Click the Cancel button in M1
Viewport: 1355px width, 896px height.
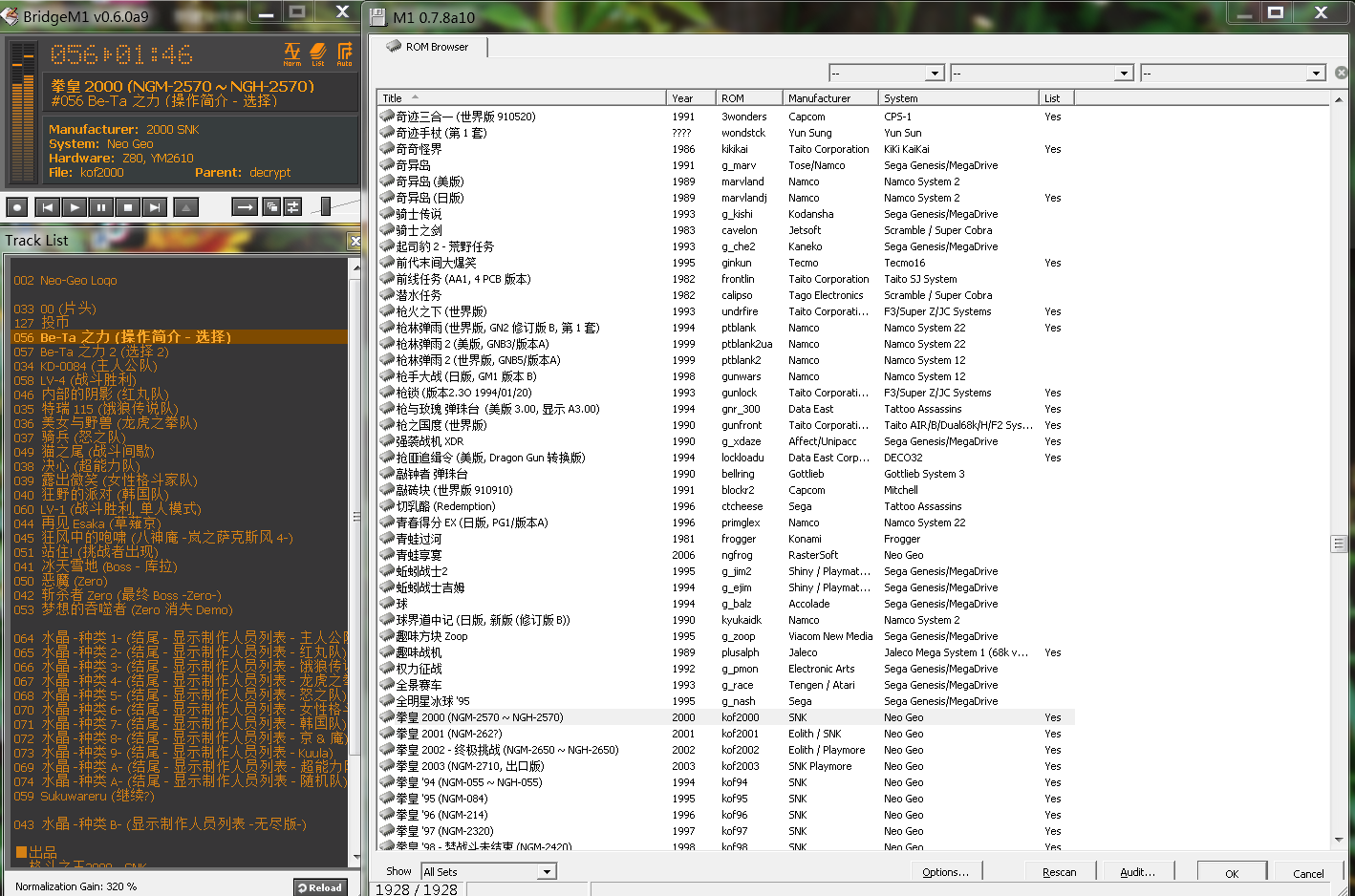[1308, 872]
